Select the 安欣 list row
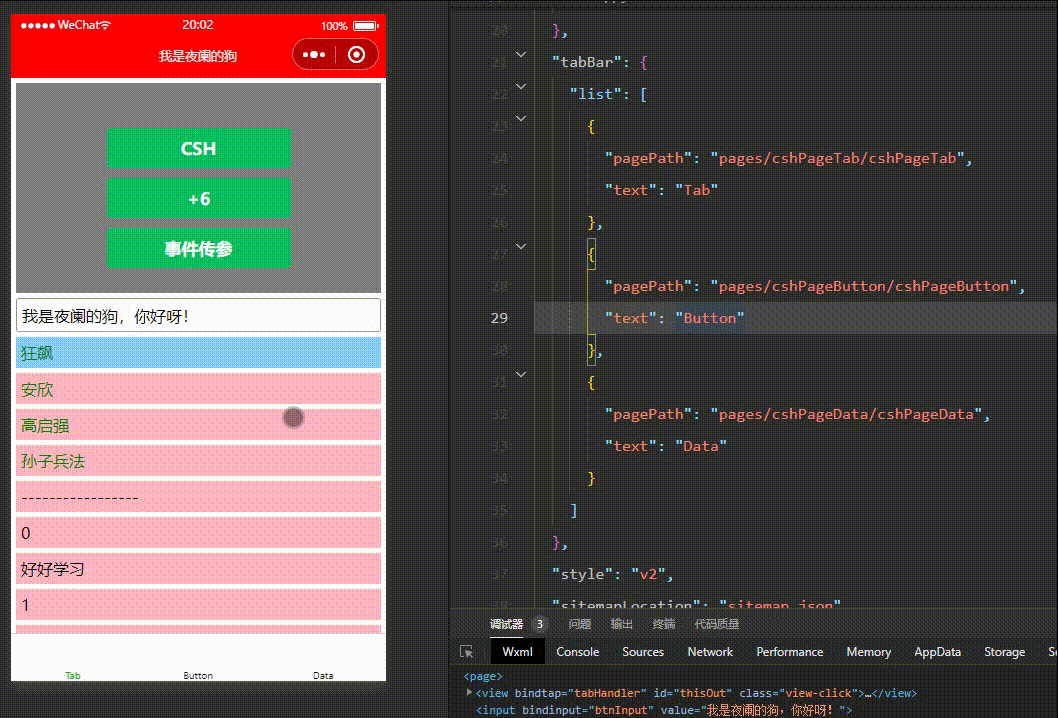This screenshot has width=1058, height=718. click(x=198, y=389)
